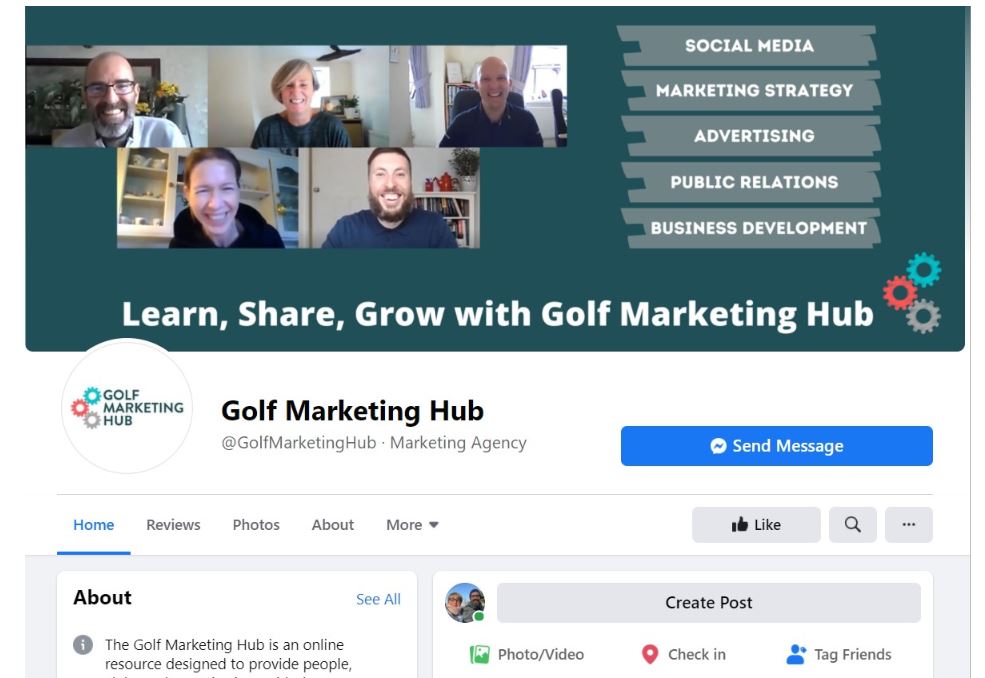Click the user avatar beside Create Post

[x=465, y=603]
